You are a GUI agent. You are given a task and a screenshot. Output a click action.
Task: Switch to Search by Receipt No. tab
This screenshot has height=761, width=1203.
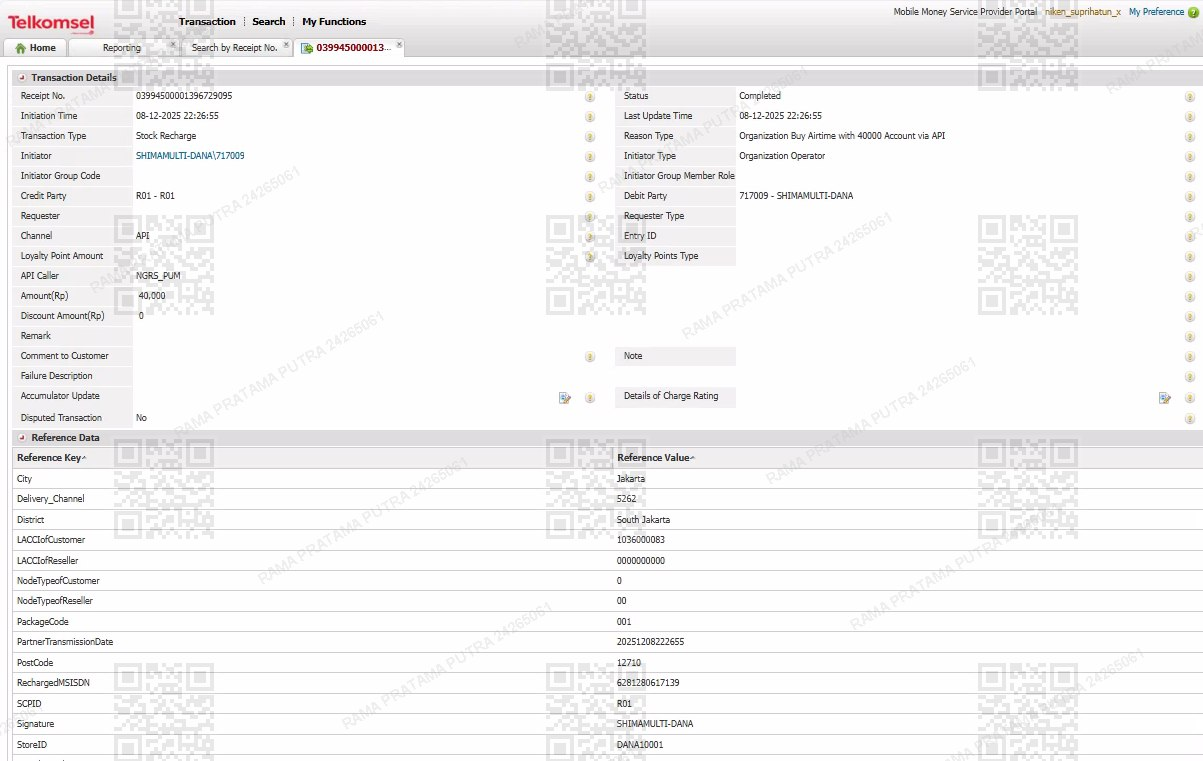[x=235, y=47]
